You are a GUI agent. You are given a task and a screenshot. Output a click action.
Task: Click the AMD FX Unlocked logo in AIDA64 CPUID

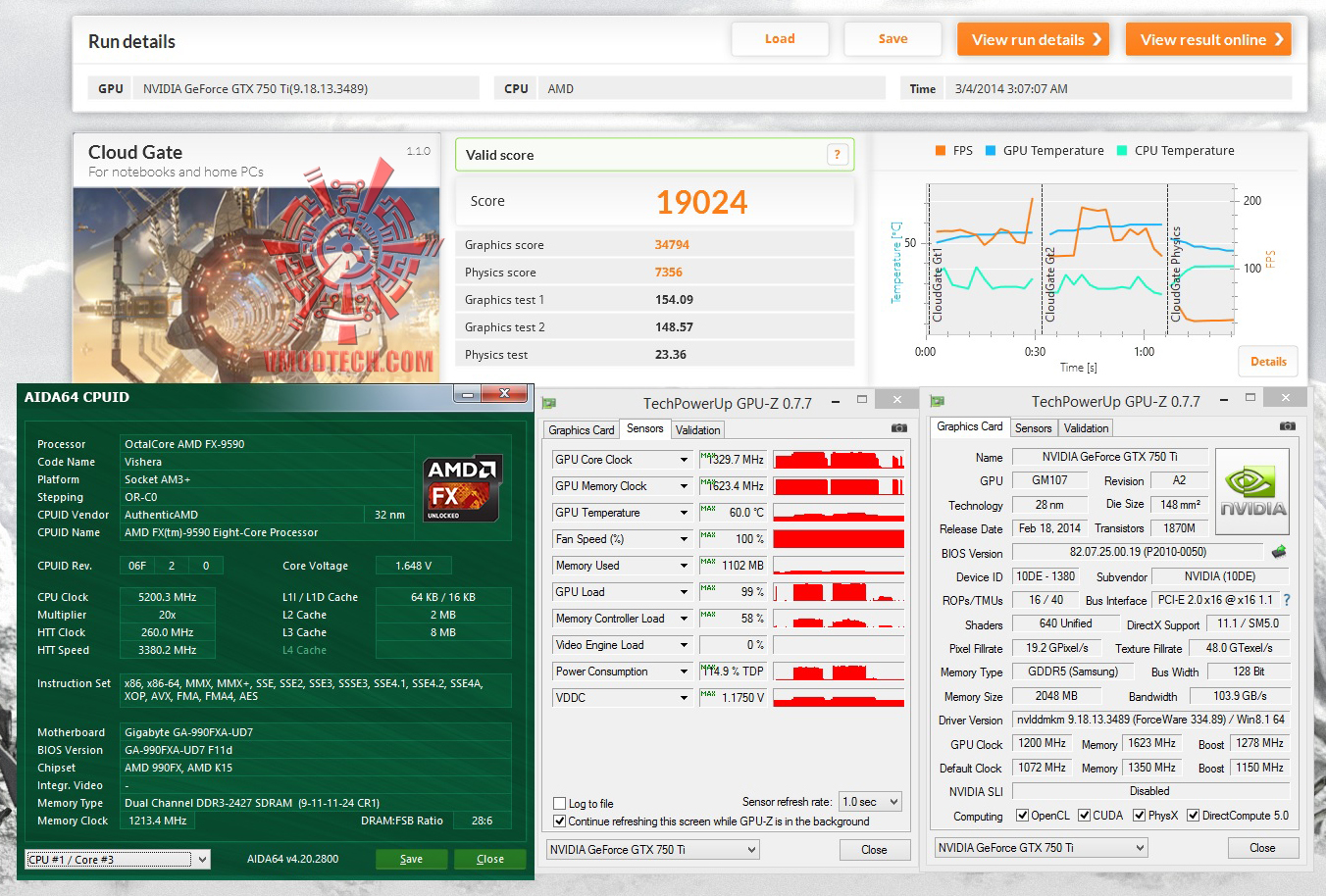462,487
